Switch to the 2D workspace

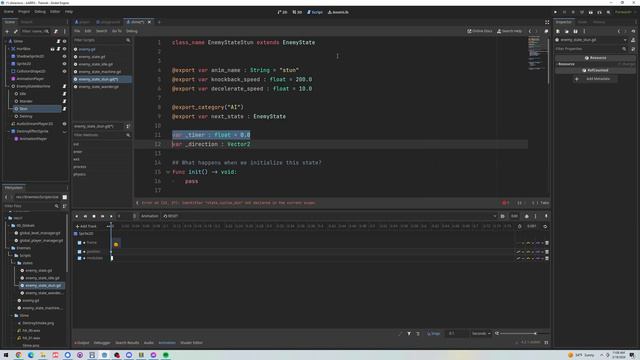pos(282,12)
